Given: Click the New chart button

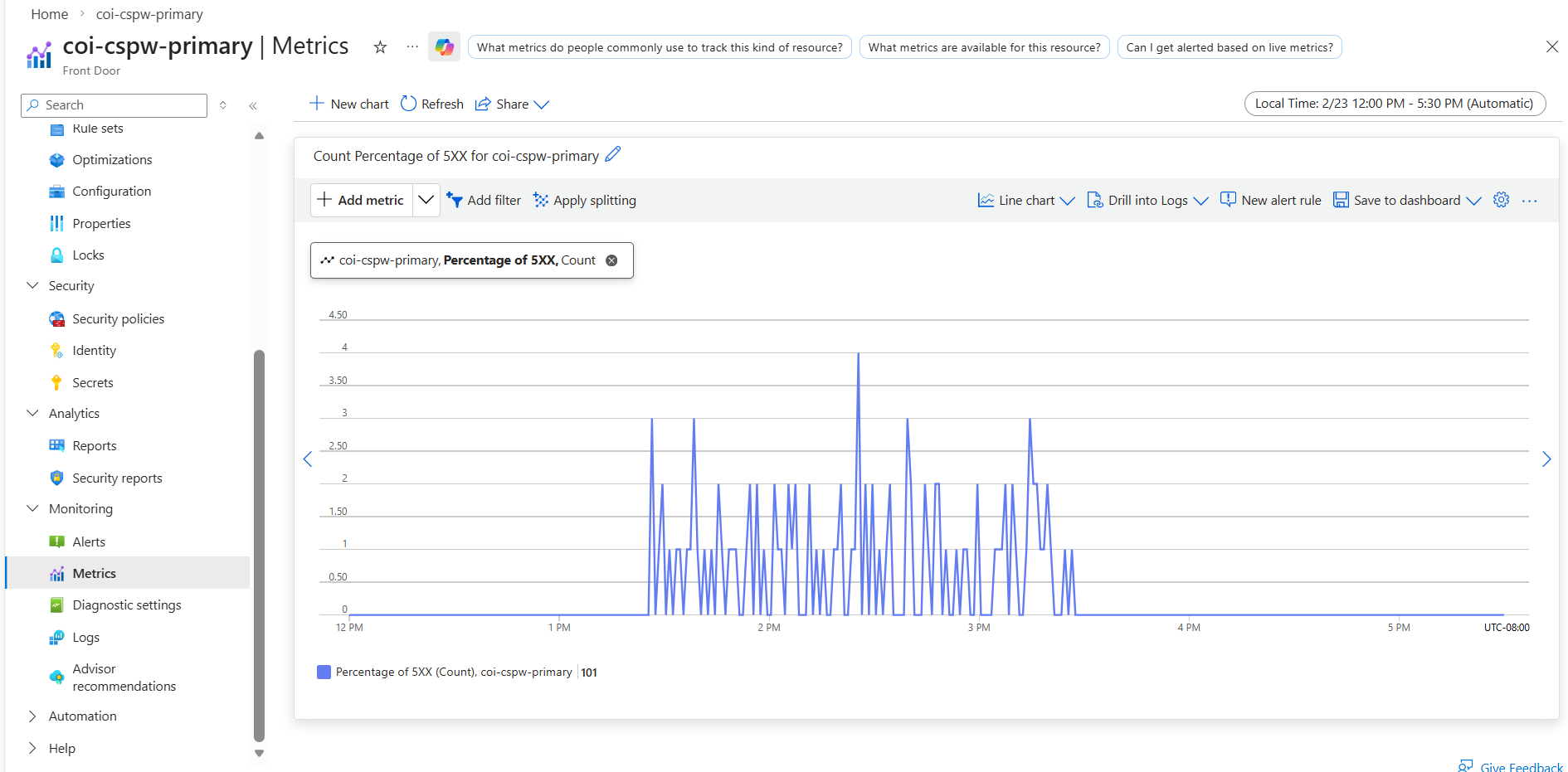Looking at the screenshot, I should pyautogui.click(x=348, y=104).
